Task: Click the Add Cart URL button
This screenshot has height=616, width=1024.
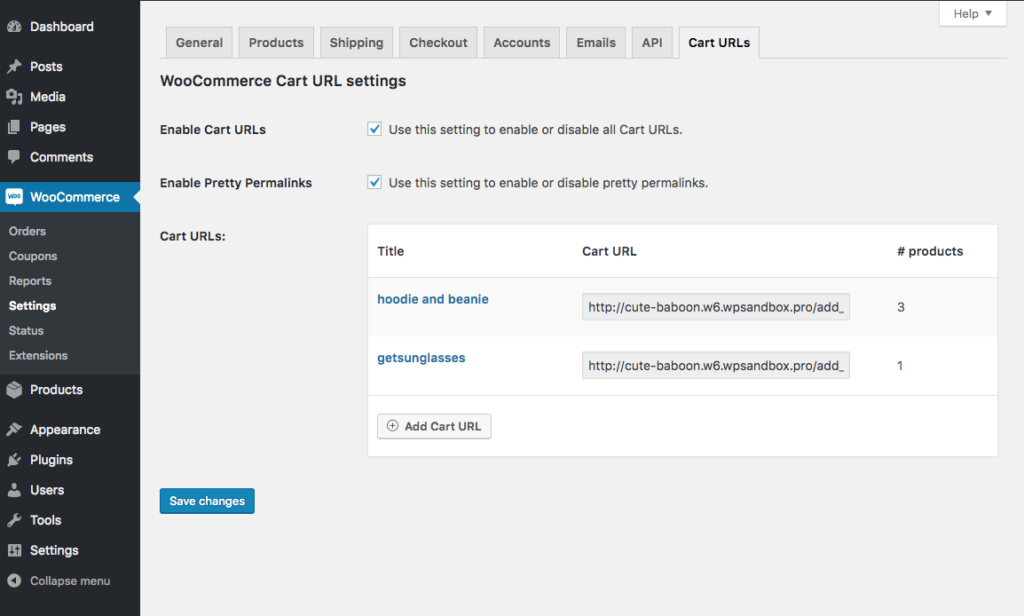Action: point(434,426)
